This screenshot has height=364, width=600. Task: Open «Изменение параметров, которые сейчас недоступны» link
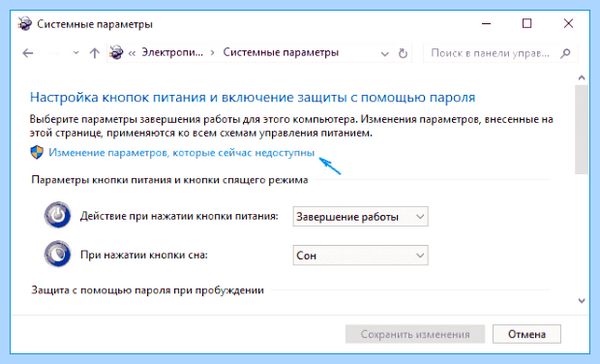click(181, 153)
